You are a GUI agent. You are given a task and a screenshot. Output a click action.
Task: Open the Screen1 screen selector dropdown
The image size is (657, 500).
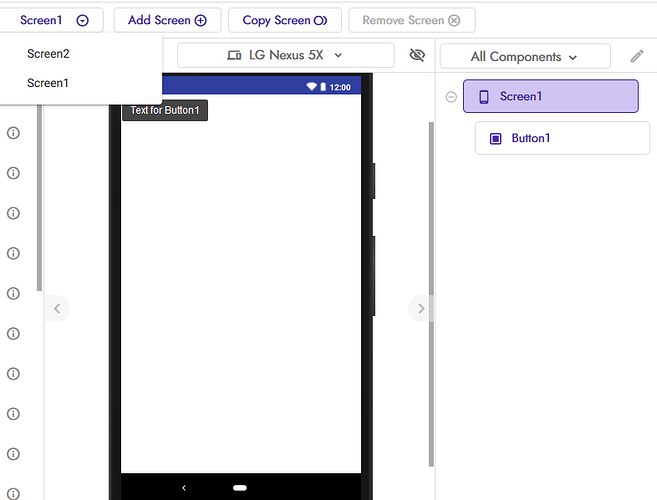coord(51,20)
